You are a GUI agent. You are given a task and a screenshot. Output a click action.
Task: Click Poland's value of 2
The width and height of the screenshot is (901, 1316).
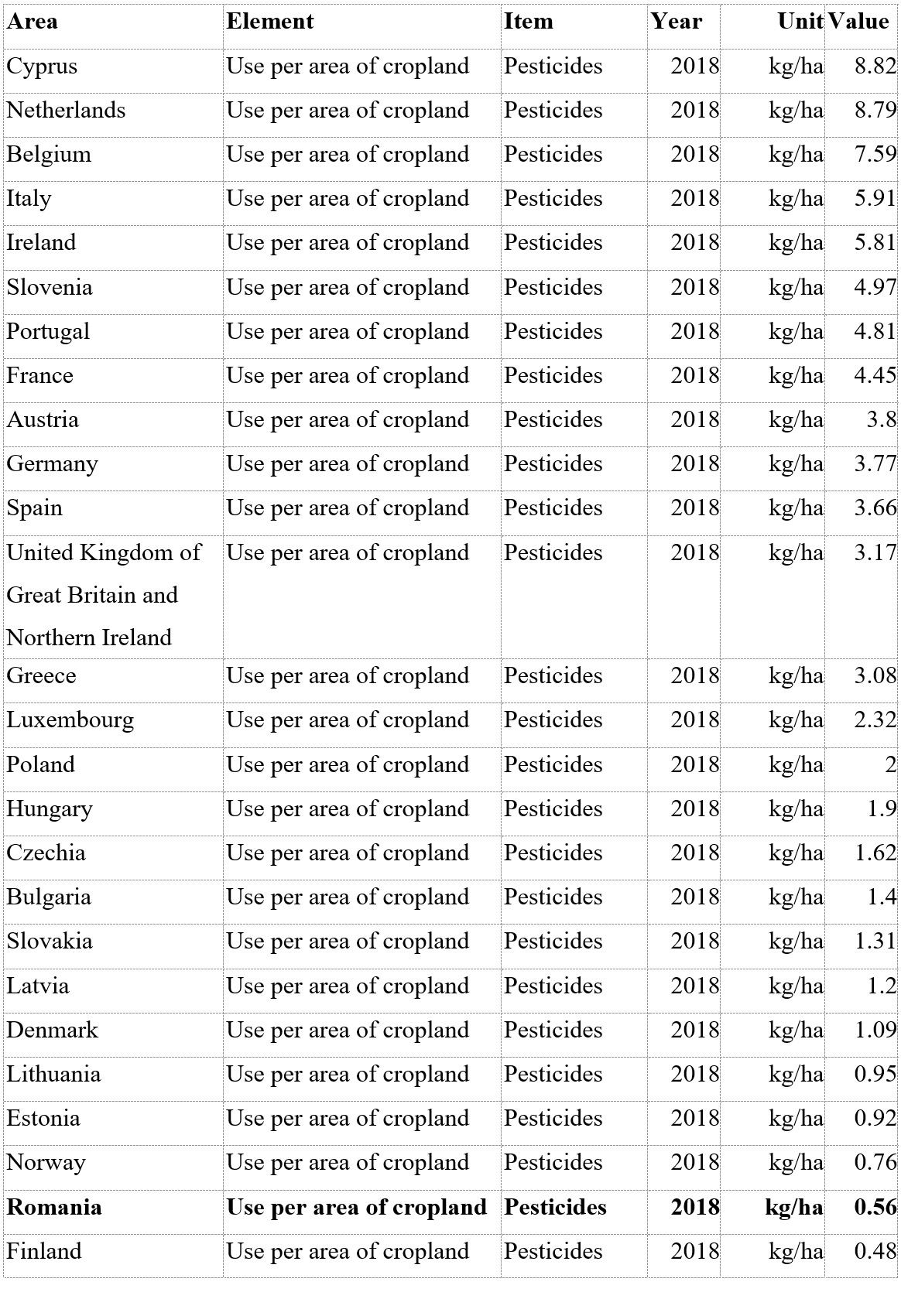coord(890,764)
